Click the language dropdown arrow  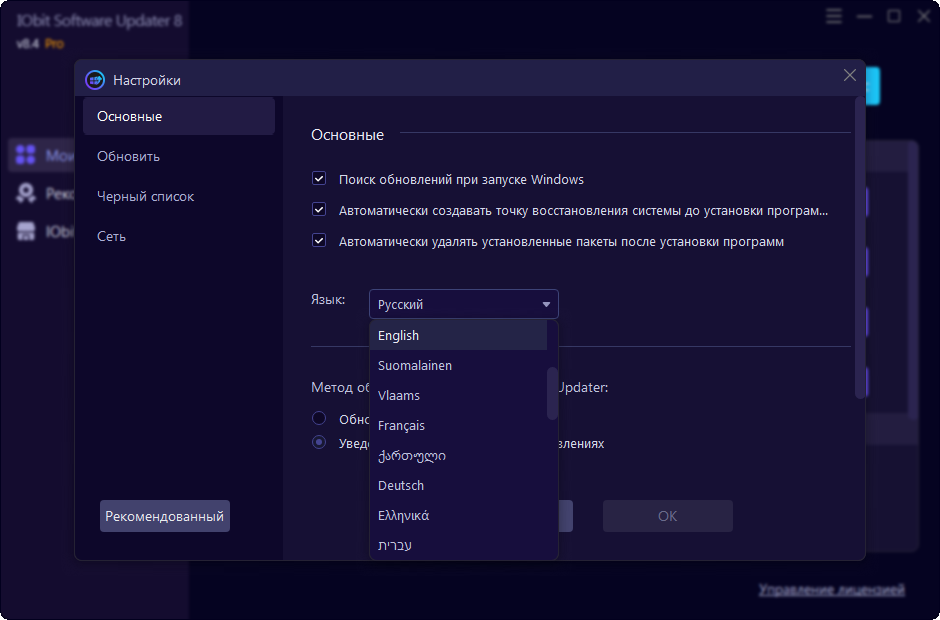[x=546, y=305]
